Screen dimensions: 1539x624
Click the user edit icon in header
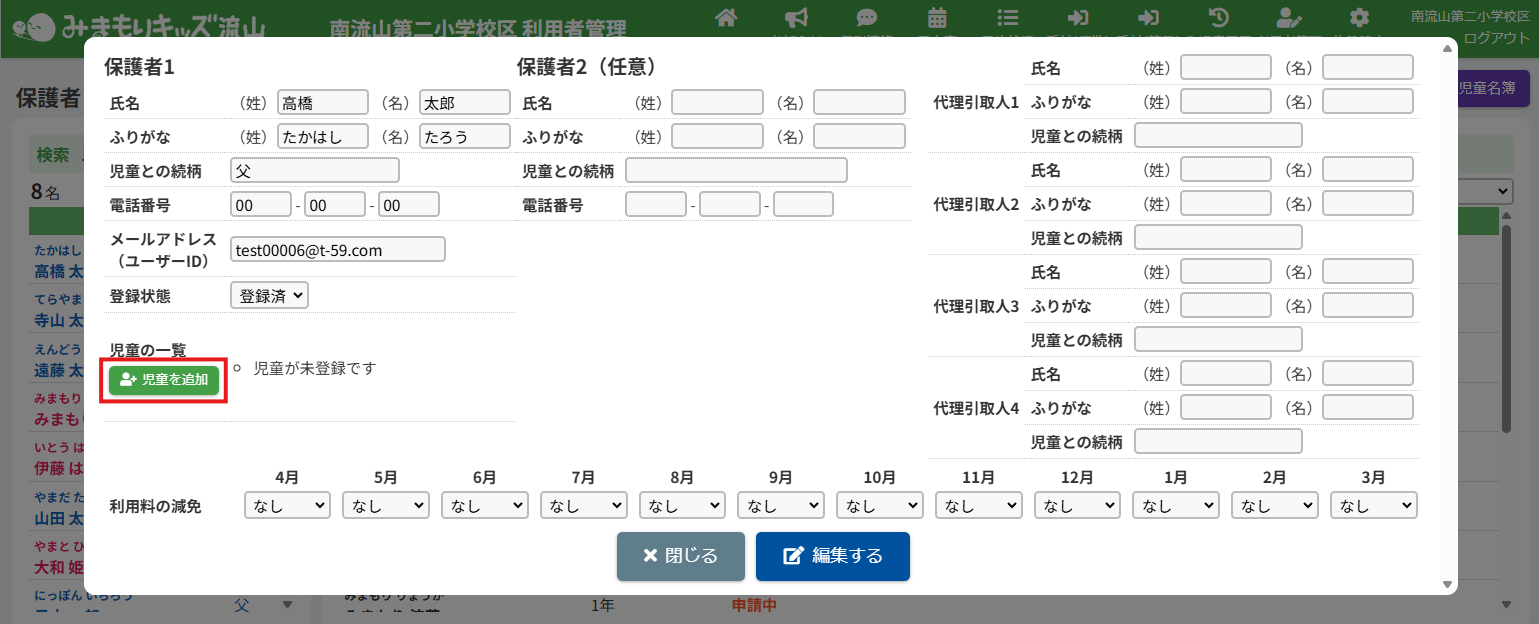click(1288, 18)
